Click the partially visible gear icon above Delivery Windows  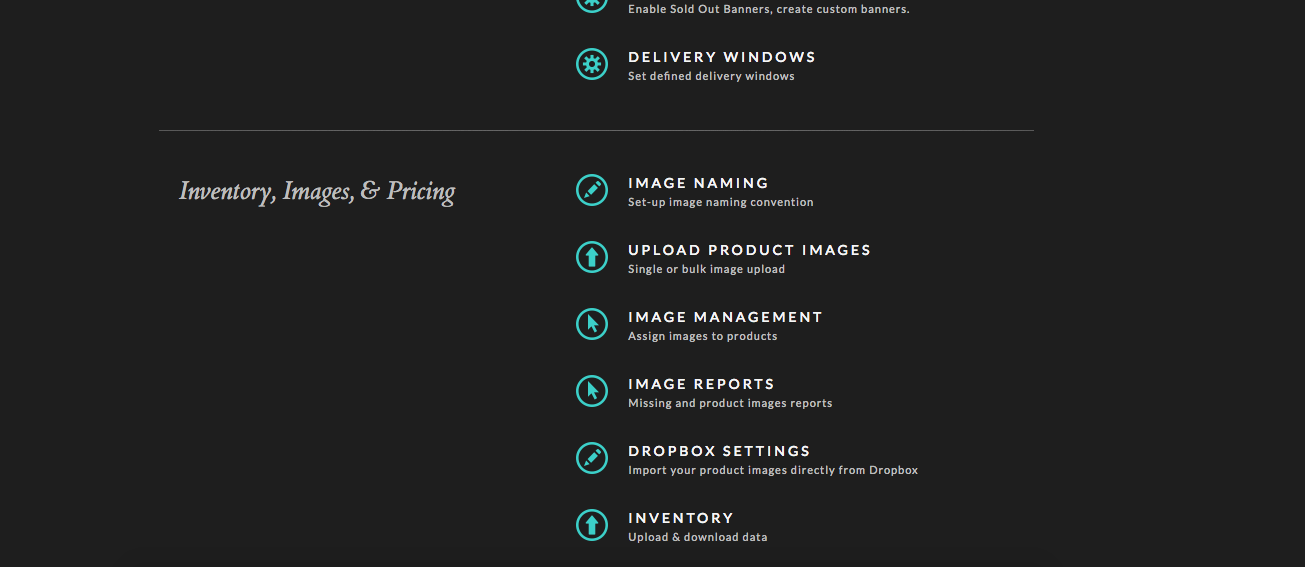[x=592, y=5]
